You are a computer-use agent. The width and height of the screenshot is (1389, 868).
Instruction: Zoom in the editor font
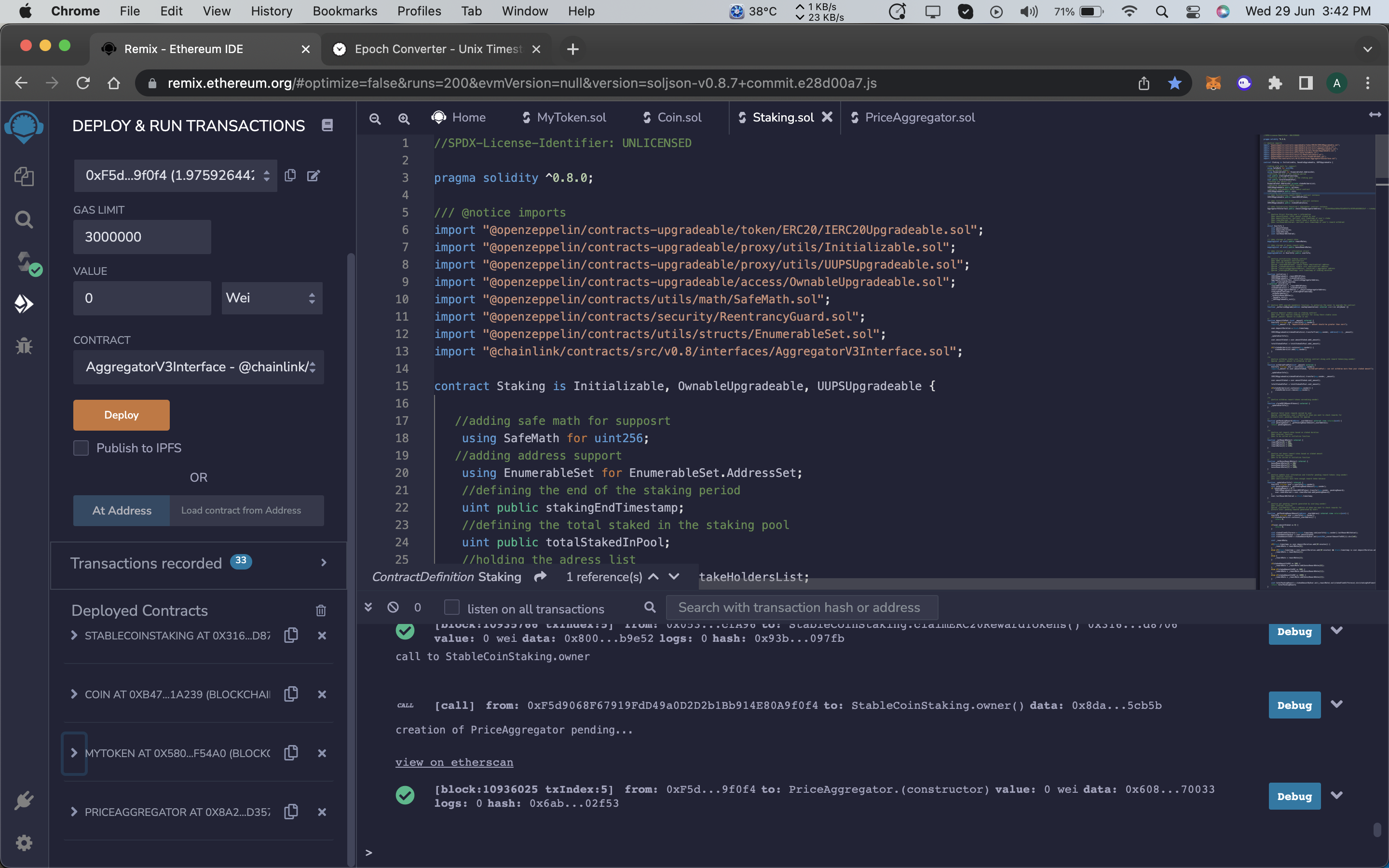point(404,118)
